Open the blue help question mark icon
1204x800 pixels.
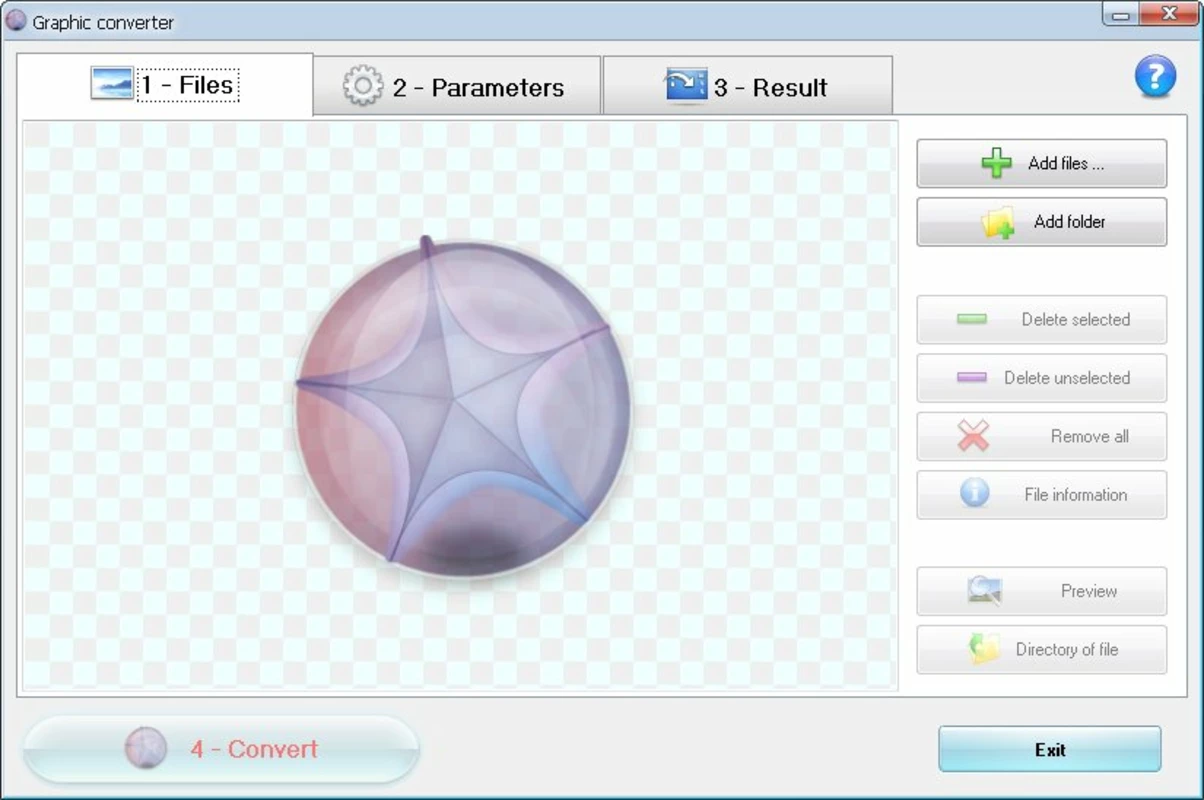tap(1155, 76)
